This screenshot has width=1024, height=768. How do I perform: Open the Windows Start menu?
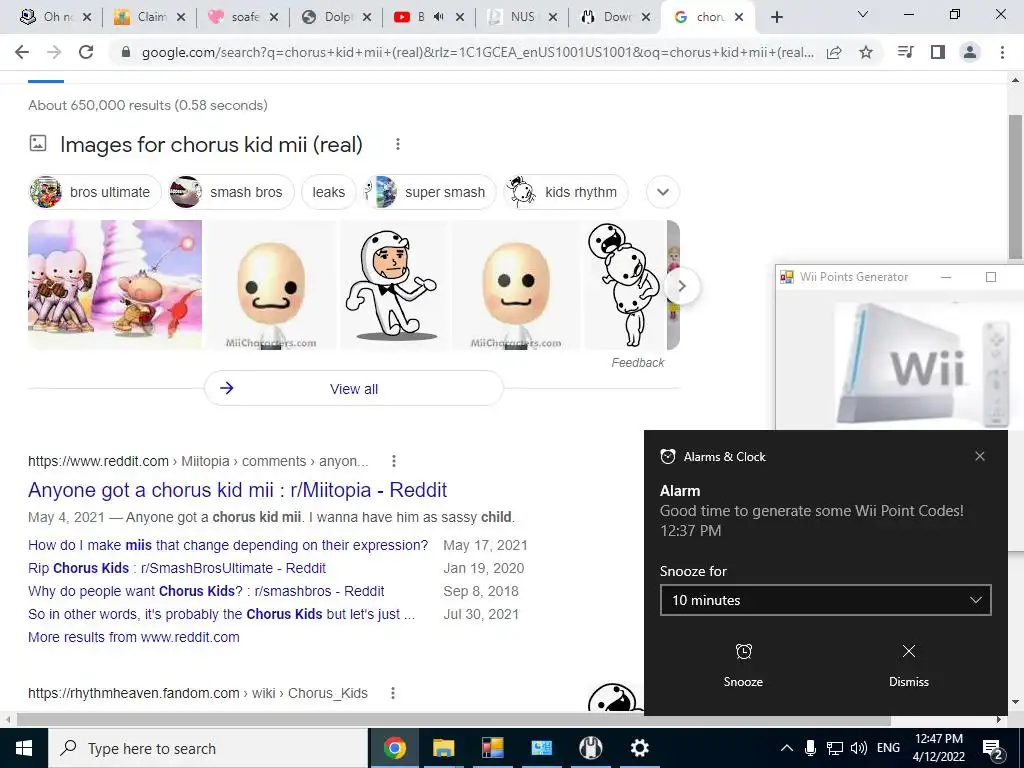[x=24, y=748]
